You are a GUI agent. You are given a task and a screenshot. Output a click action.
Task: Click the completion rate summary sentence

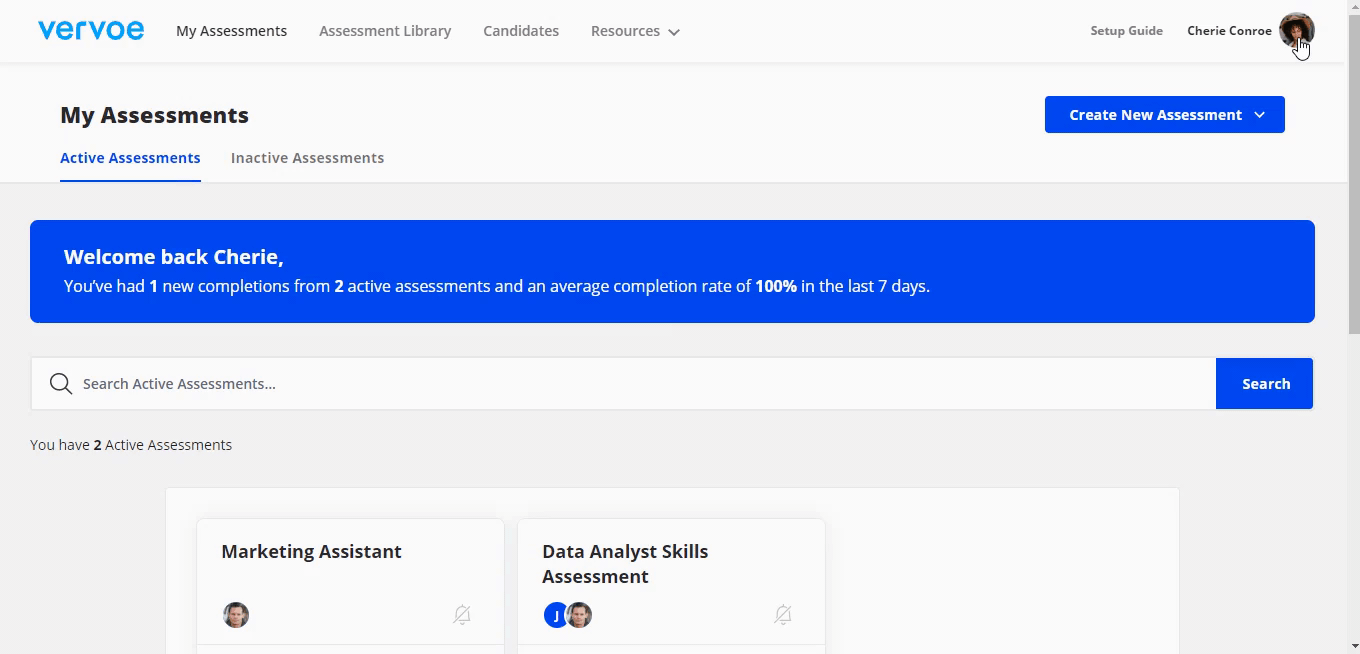click(497, 286)
